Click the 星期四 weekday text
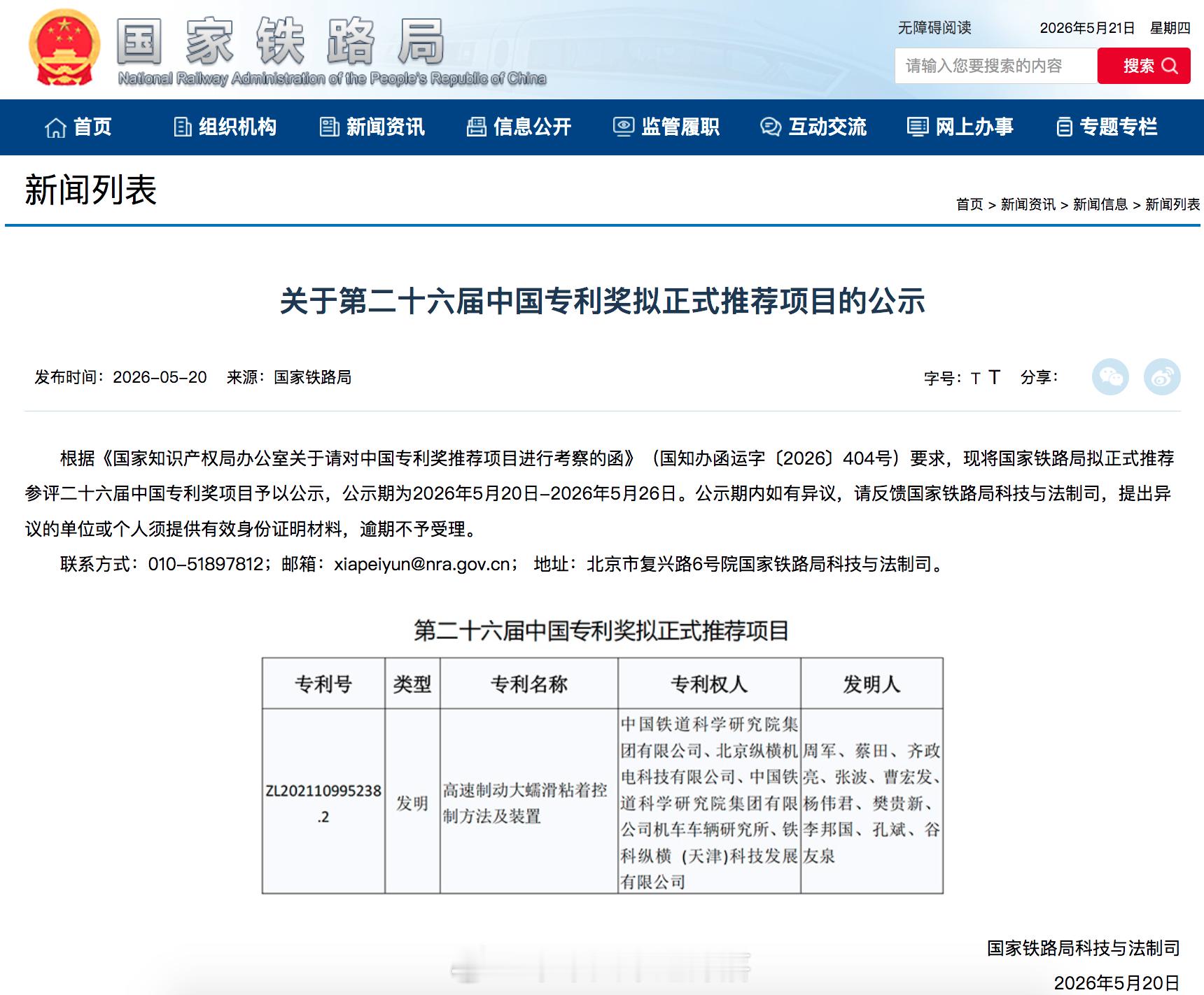Screen dimensions: 1204x995 [x=1170, y=28]
